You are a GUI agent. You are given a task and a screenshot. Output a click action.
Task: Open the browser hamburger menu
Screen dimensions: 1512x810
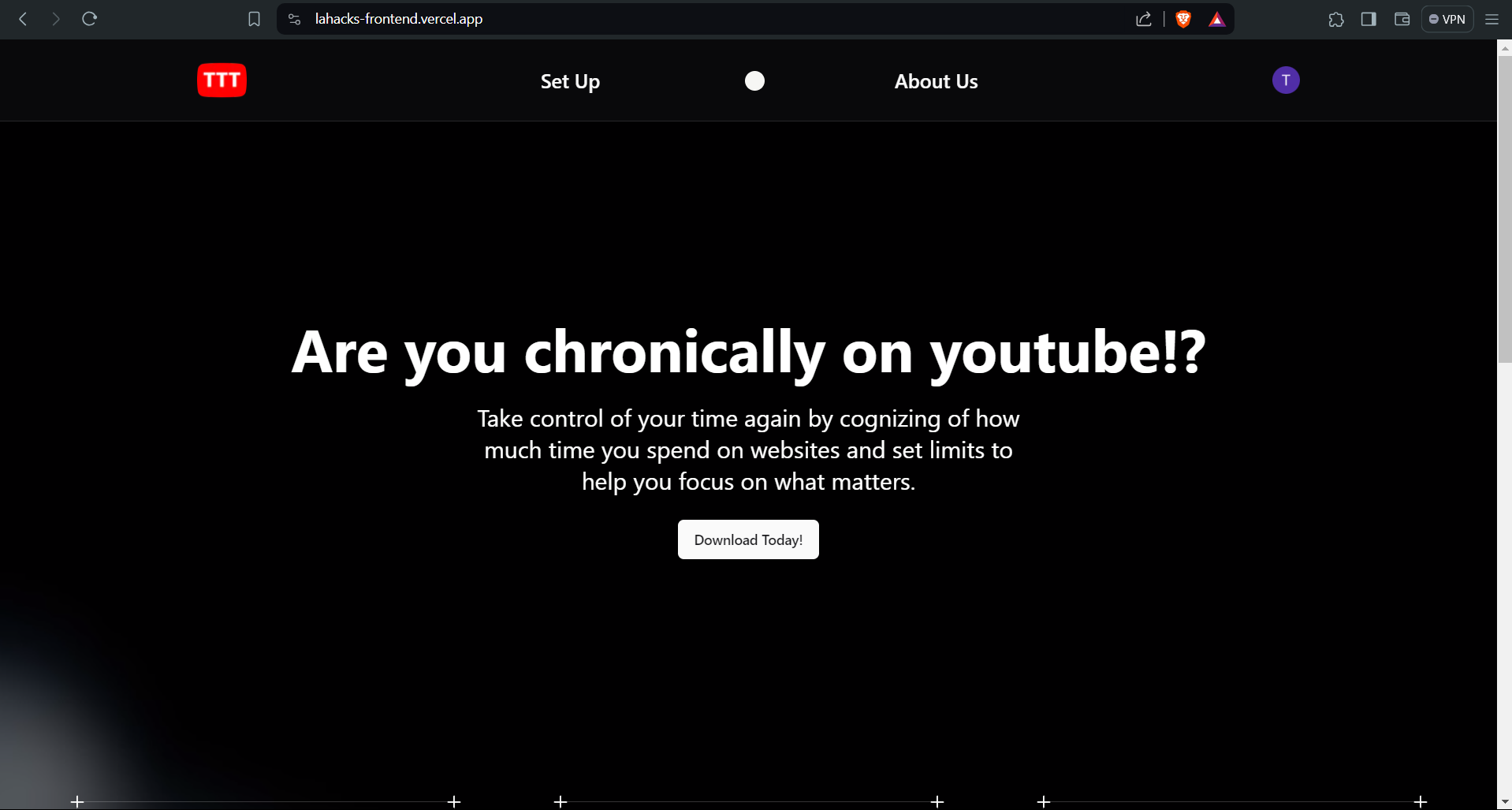click(x=1492, y=19)
